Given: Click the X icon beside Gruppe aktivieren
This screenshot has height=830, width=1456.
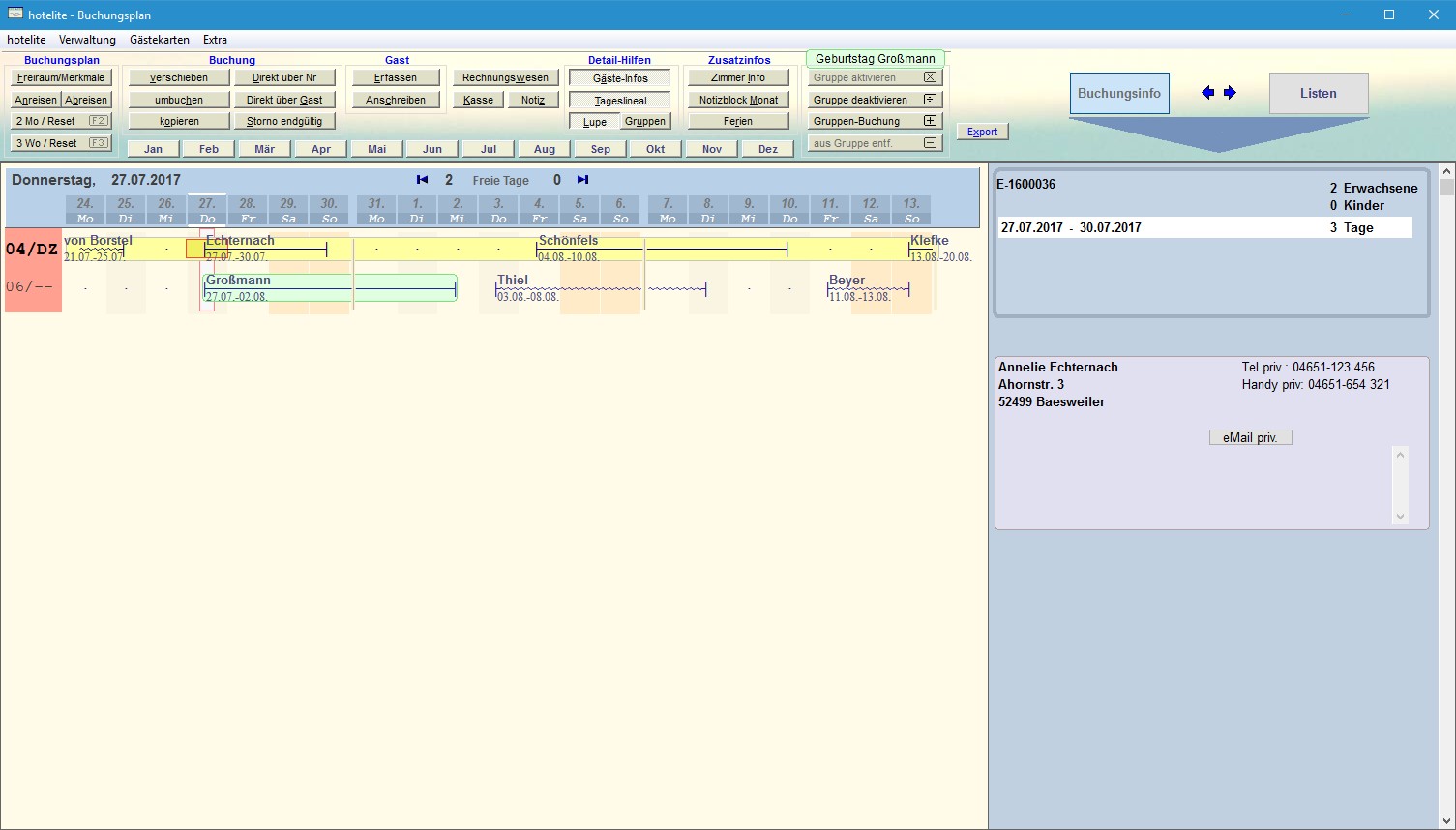Looking at the screenshot, I should coord(930,77).
